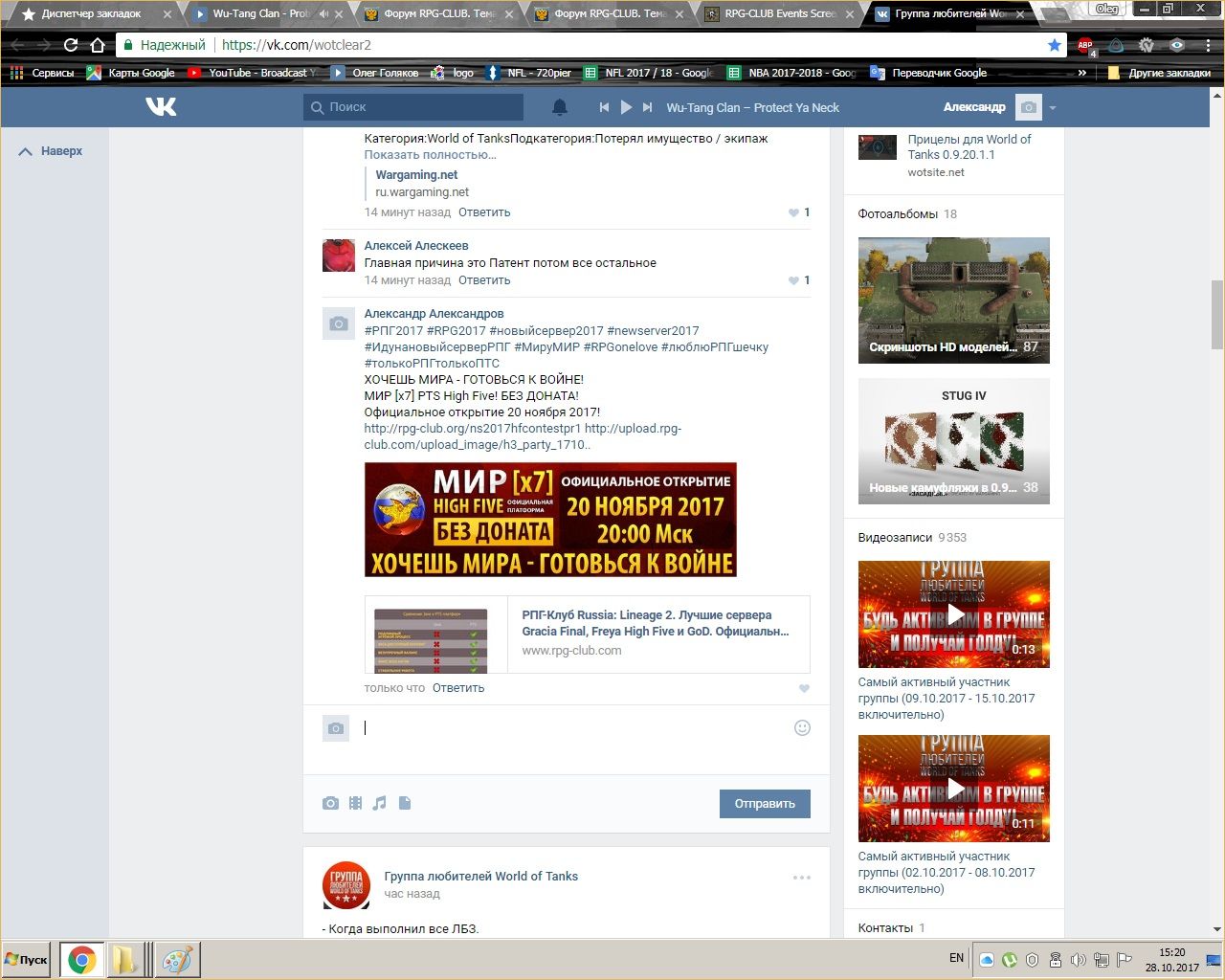Reply to Алексей Алескеев's comment
The image size is (1225, 980).
484,280
